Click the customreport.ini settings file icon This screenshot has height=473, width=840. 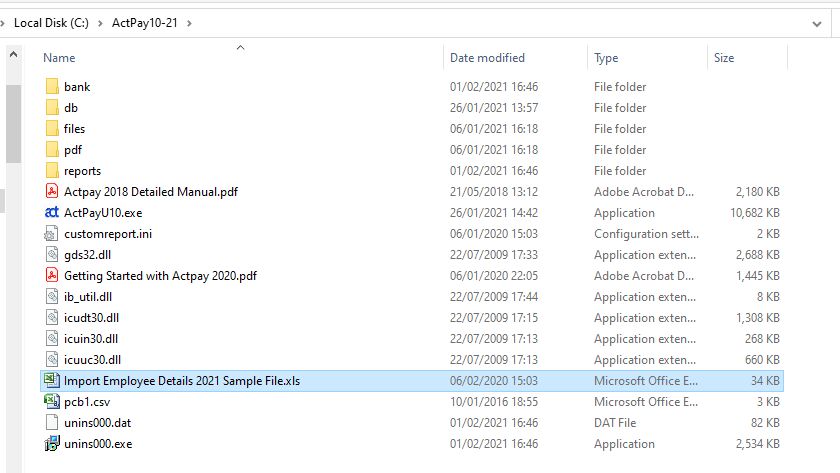[52, 234]
